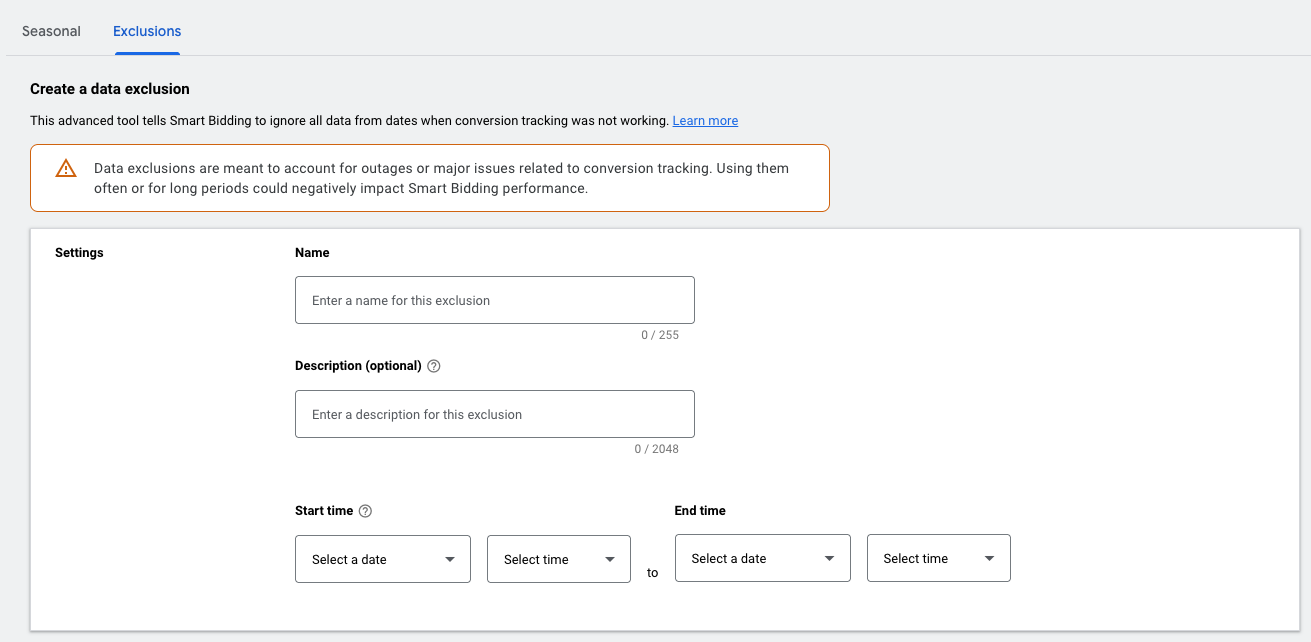Click the 'Description (optional)' label
This screenshot has height=642, width=1311.
pyautogui.click(x=358, y=366)
